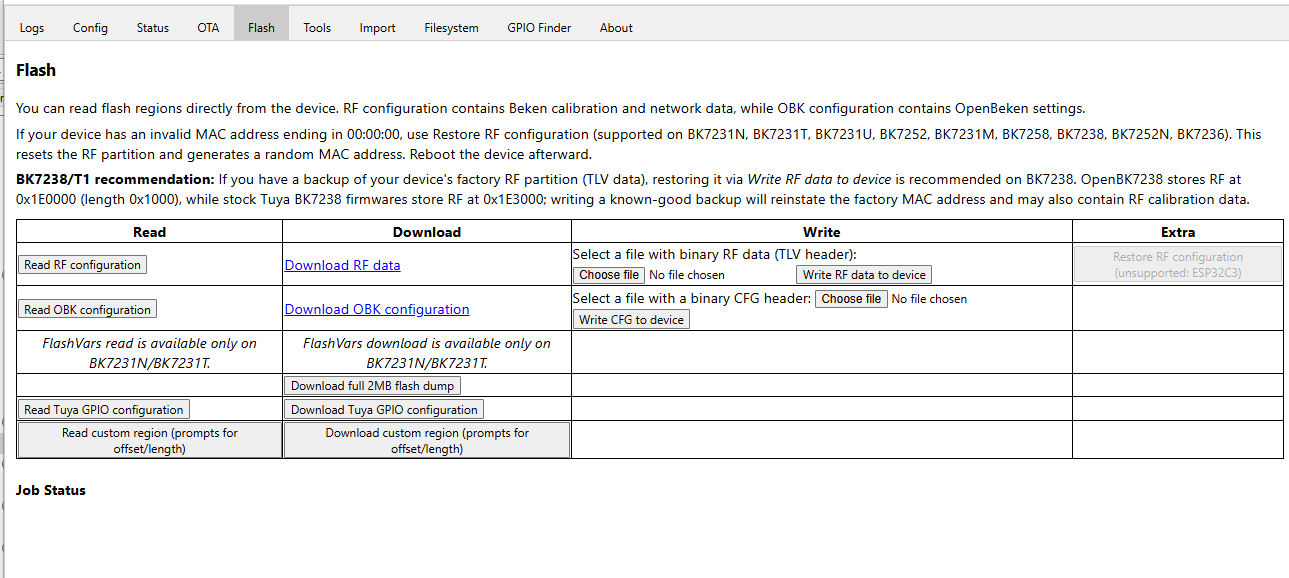Choose file for binary CFG header
Viewport: 1289px width, 578px height.
(851, 299)
